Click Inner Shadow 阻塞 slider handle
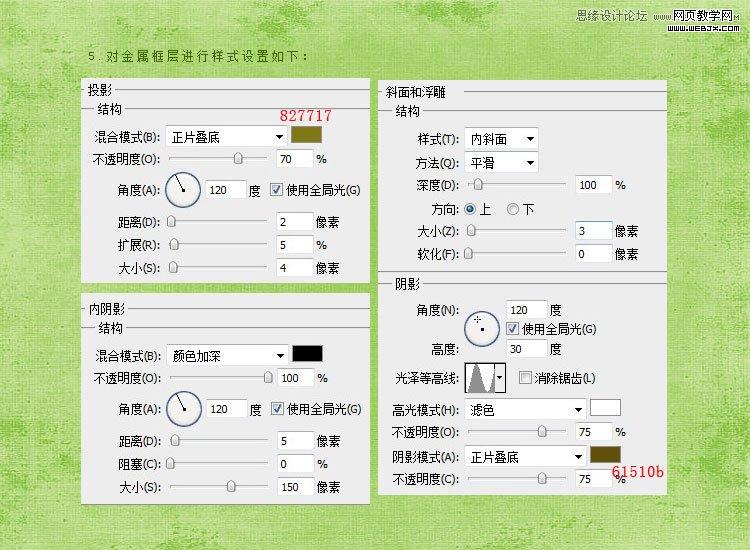Viewport: 750px width, 550px height. (x=171, y=463)
